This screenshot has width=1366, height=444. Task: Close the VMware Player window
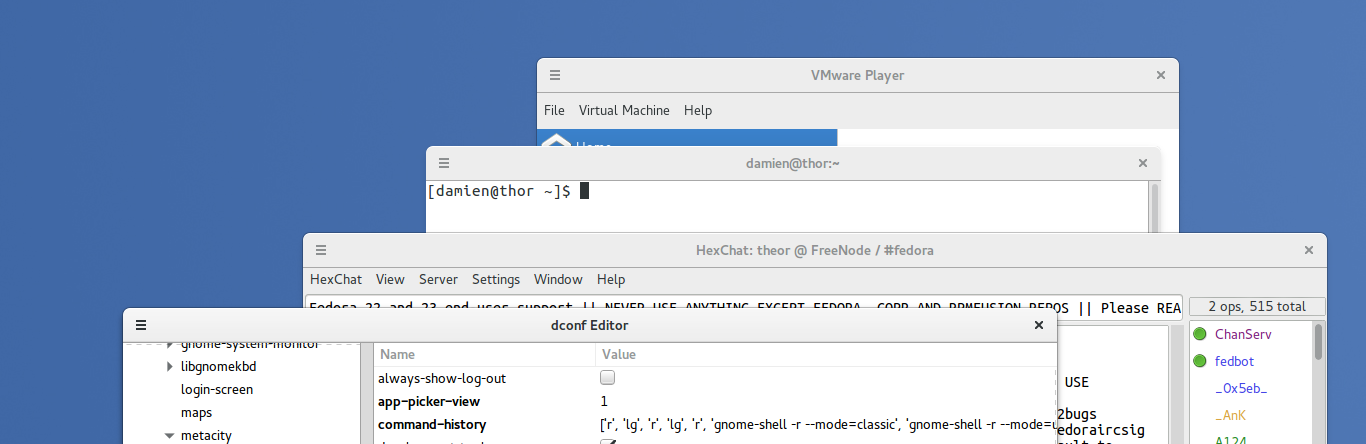(1161, 75)
